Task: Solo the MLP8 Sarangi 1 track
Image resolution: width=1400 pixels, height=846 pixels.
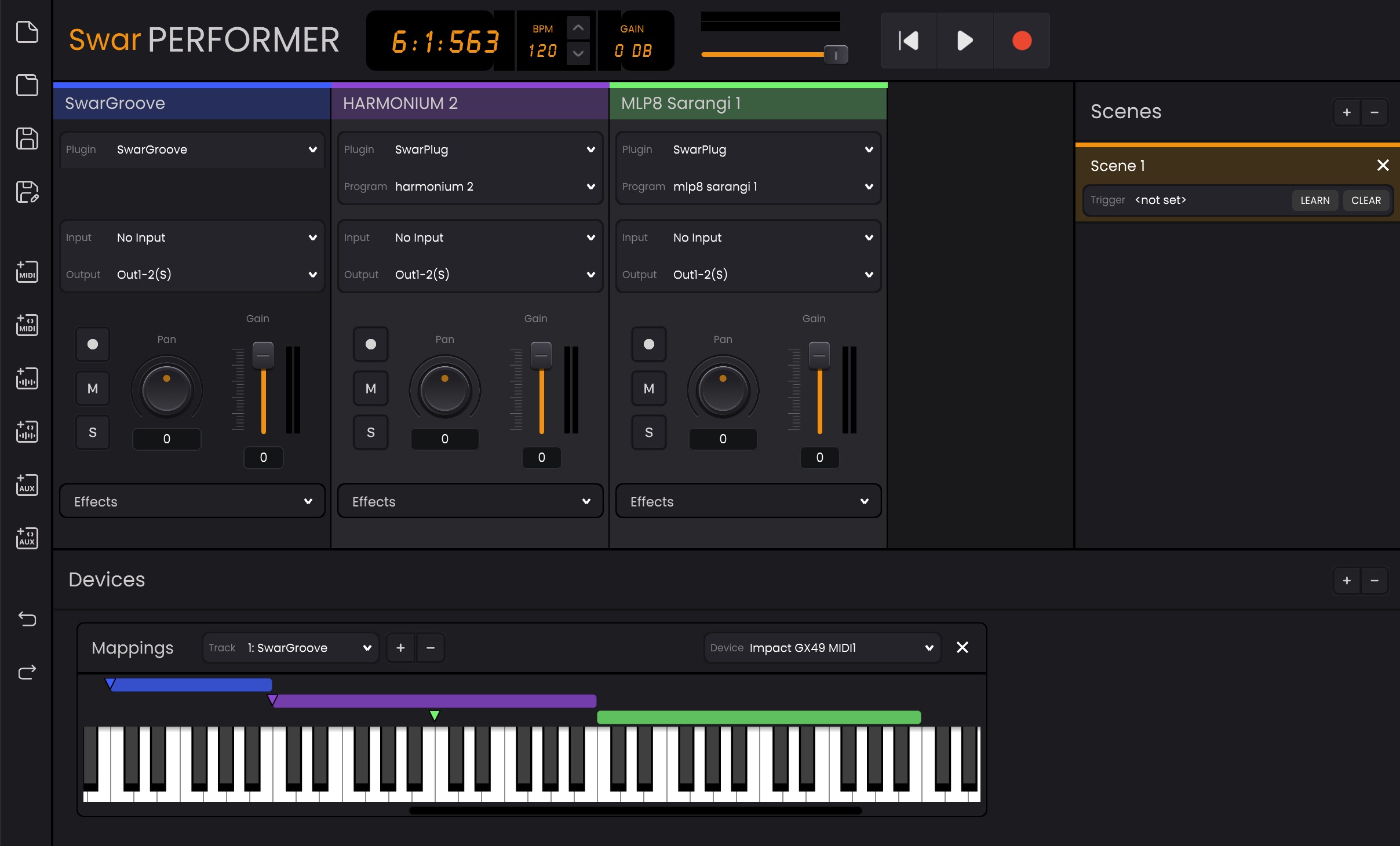Action: (x=649, y=432)
